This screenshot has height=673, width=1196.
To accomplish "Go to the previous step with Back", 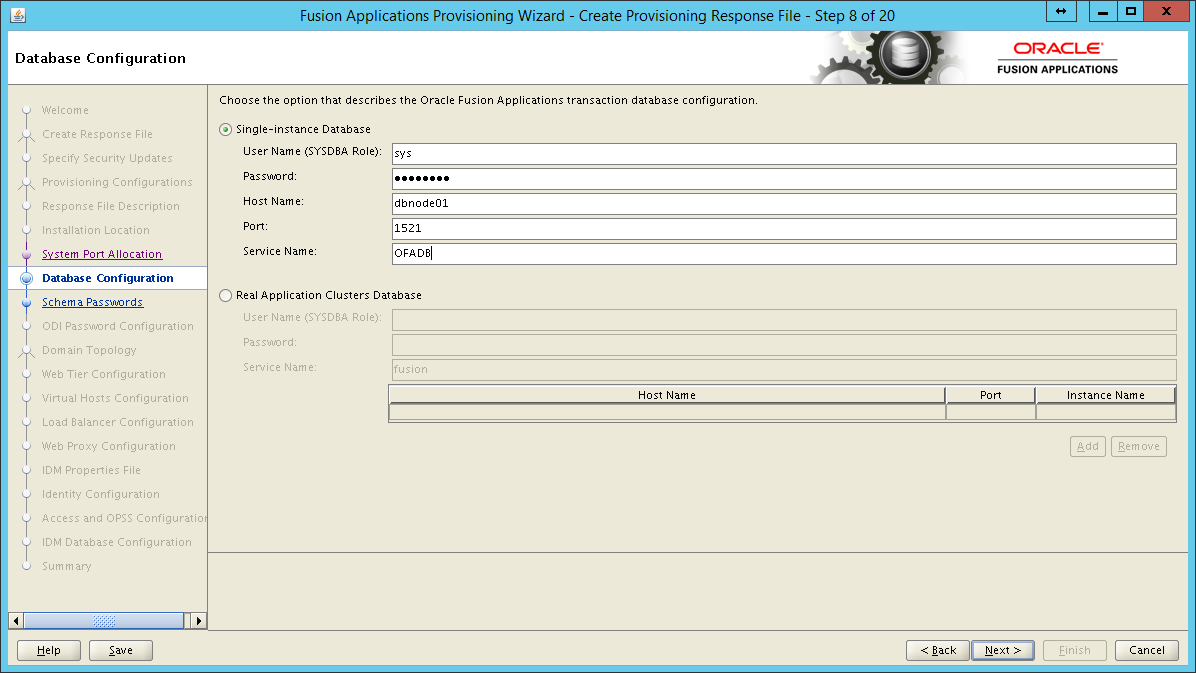I will tap(937, 650).
